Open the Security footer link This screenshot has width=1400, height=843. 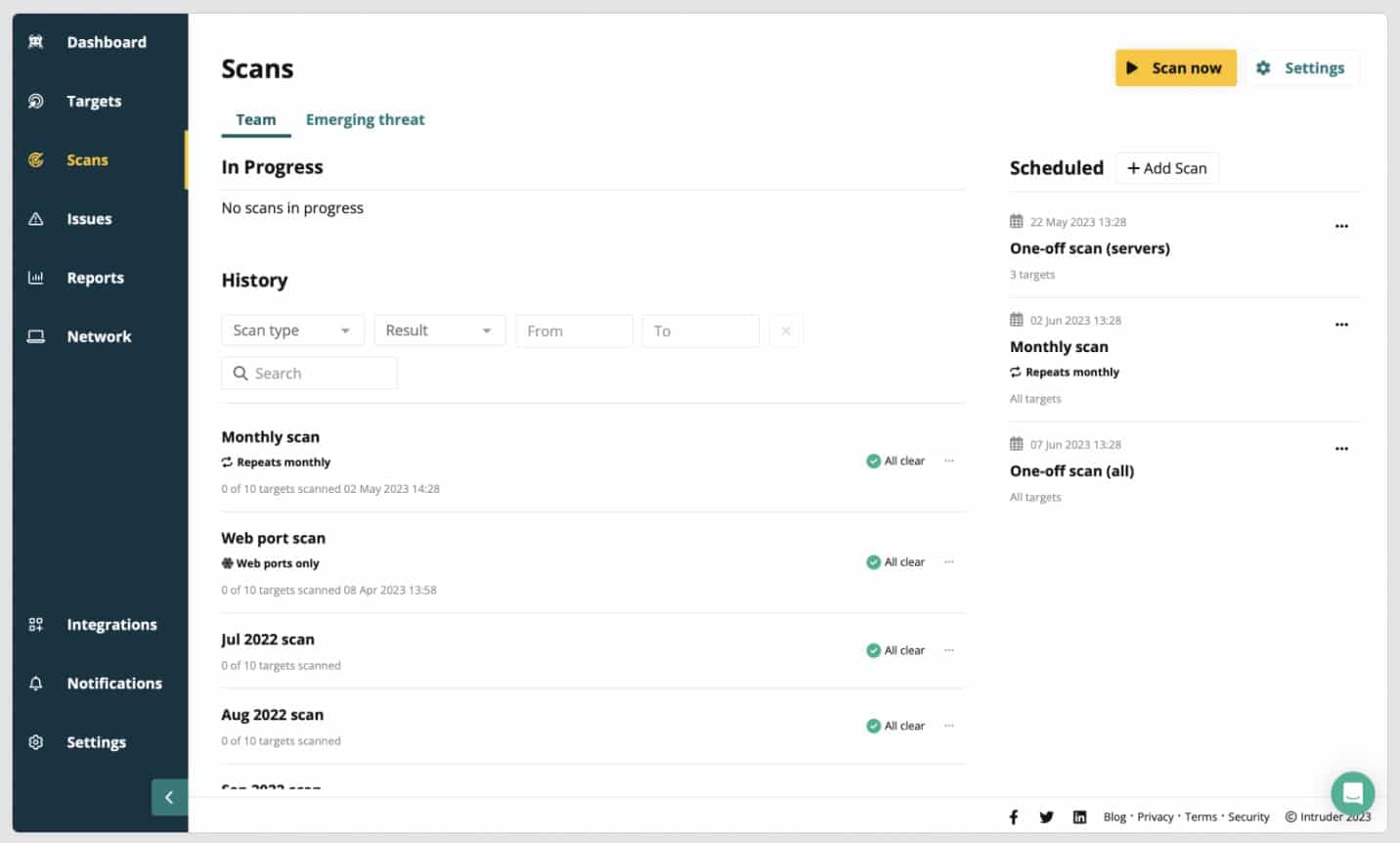[x=1248, y=817]
